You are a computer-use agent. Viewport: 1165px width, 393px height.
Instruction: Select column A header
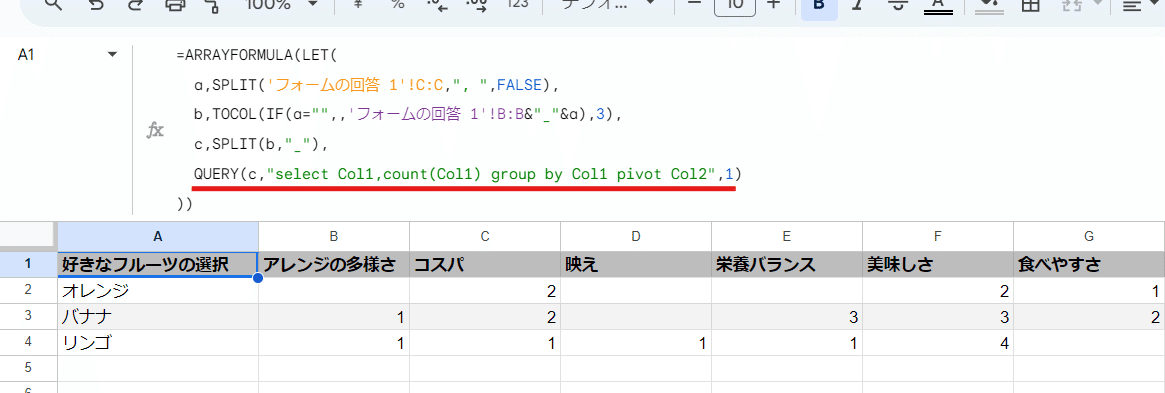coord(158,236)
